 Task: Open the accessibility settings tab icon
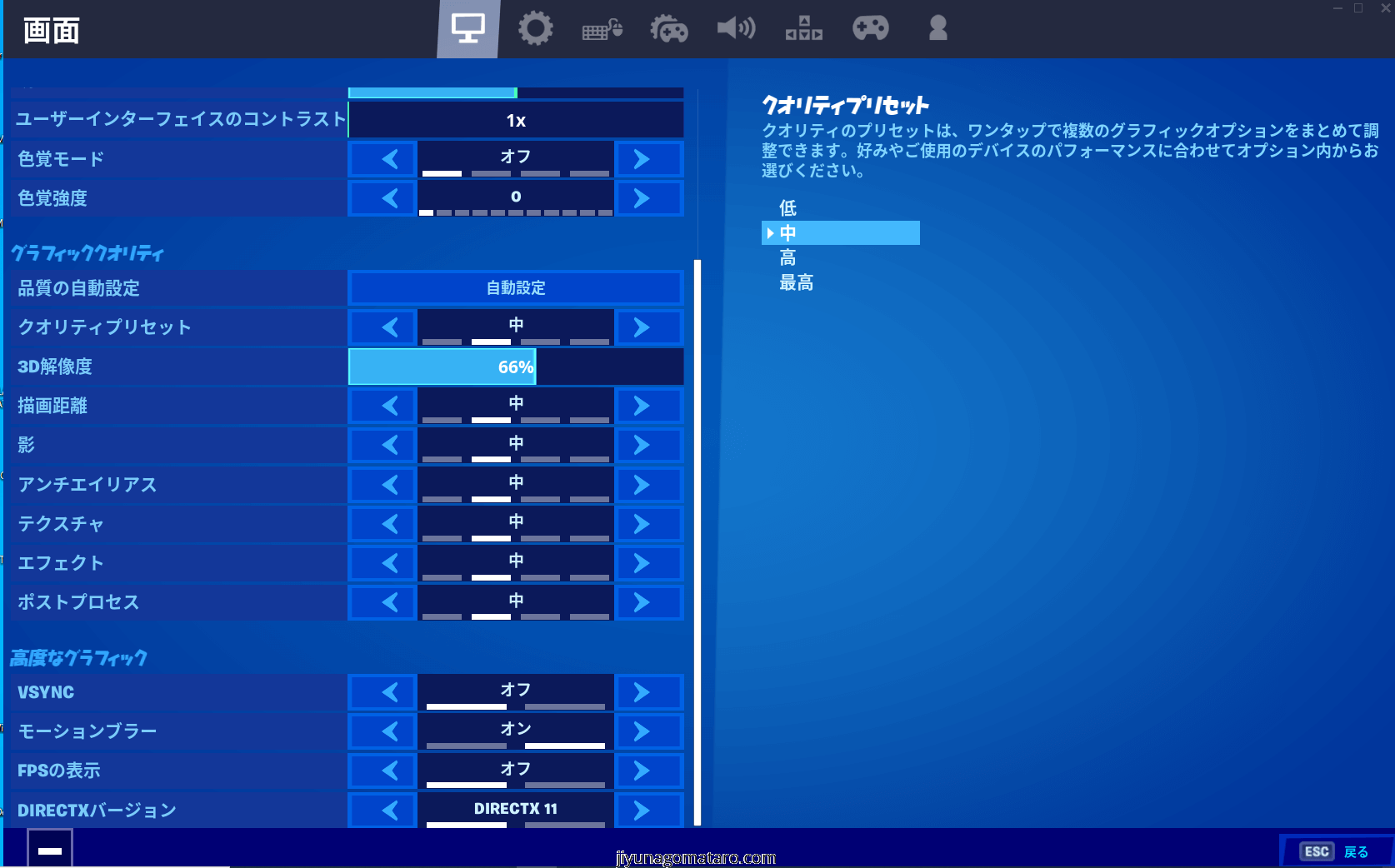pos(803,29)
